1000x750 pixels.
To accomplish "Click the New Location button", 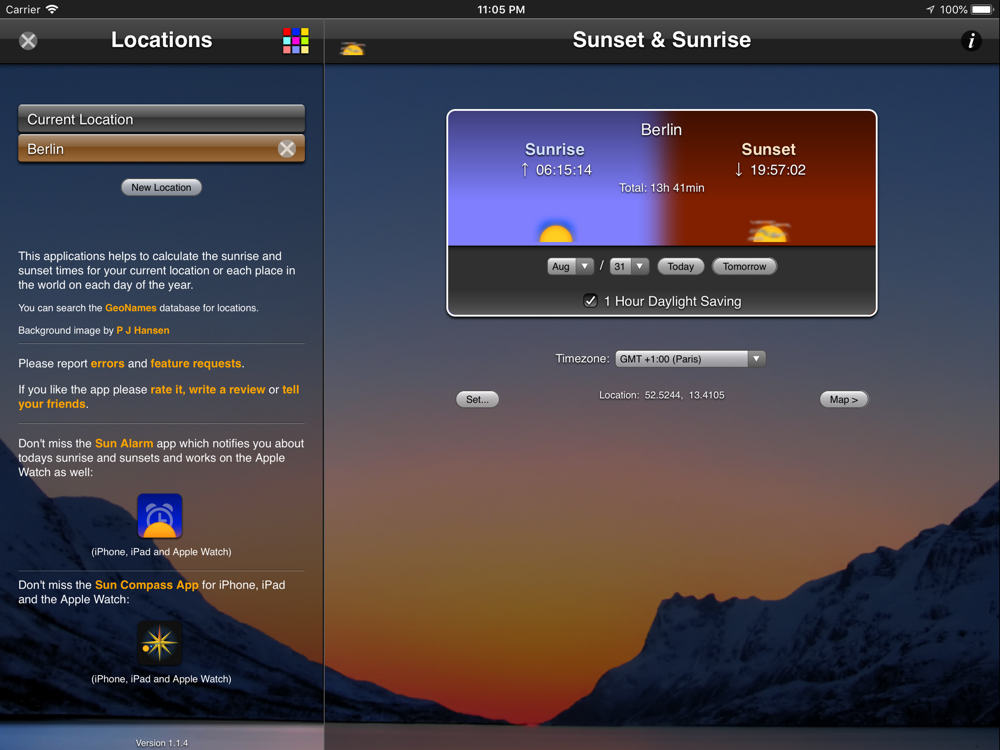I will coord(161,188).
